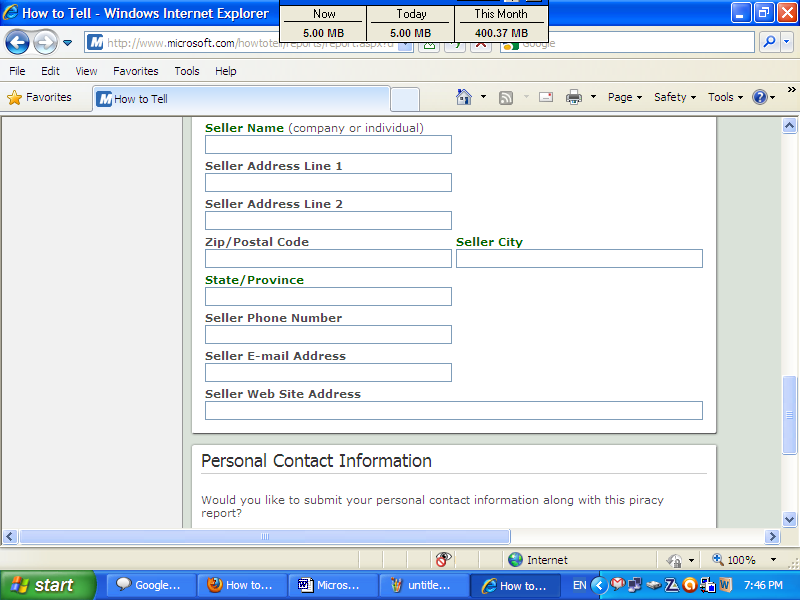
Task: Switch to Microsoft Word taskbar button
Action: pos(333,585)
